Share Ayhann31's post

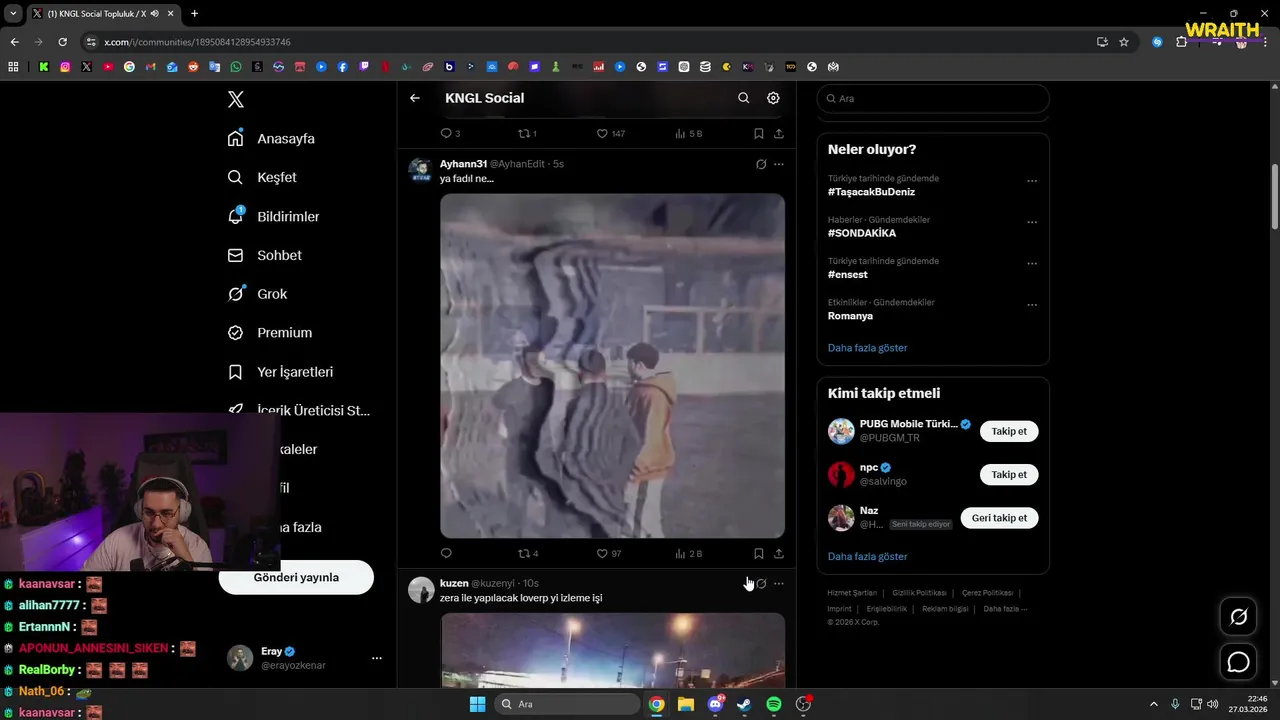coord(779,553)
